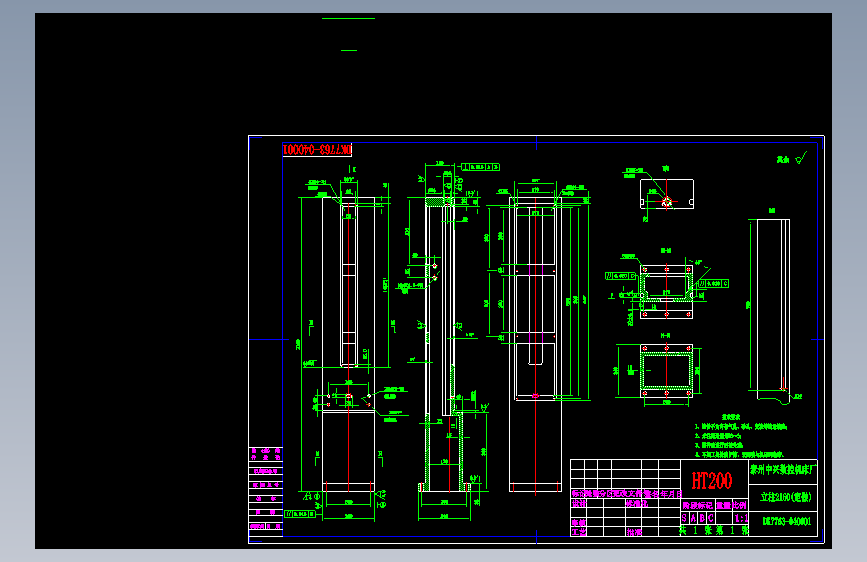Select the 阶段标记 header cell

(698, 505)
